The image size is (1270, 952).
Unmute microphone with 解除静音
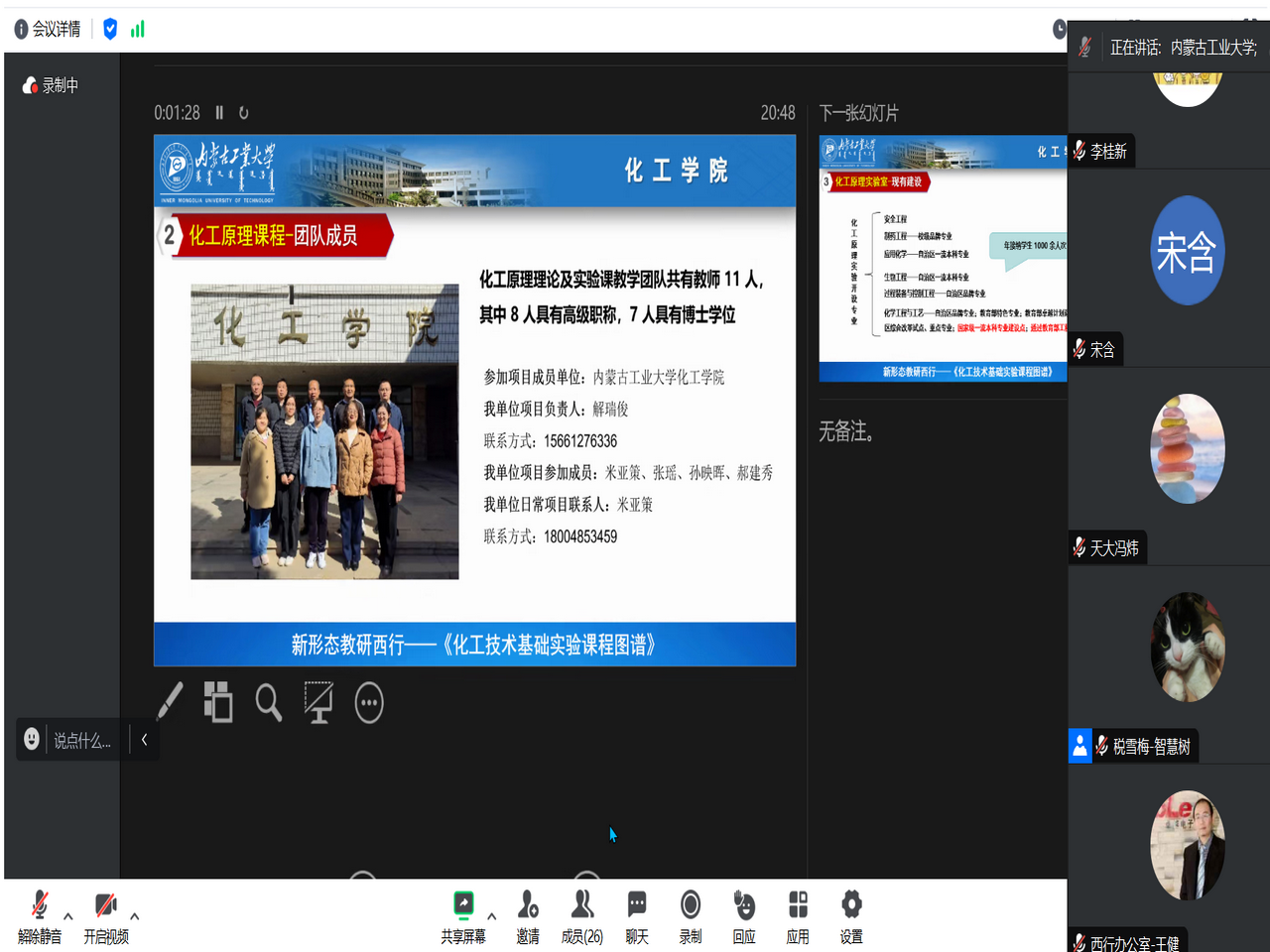[x=40, y=916]
